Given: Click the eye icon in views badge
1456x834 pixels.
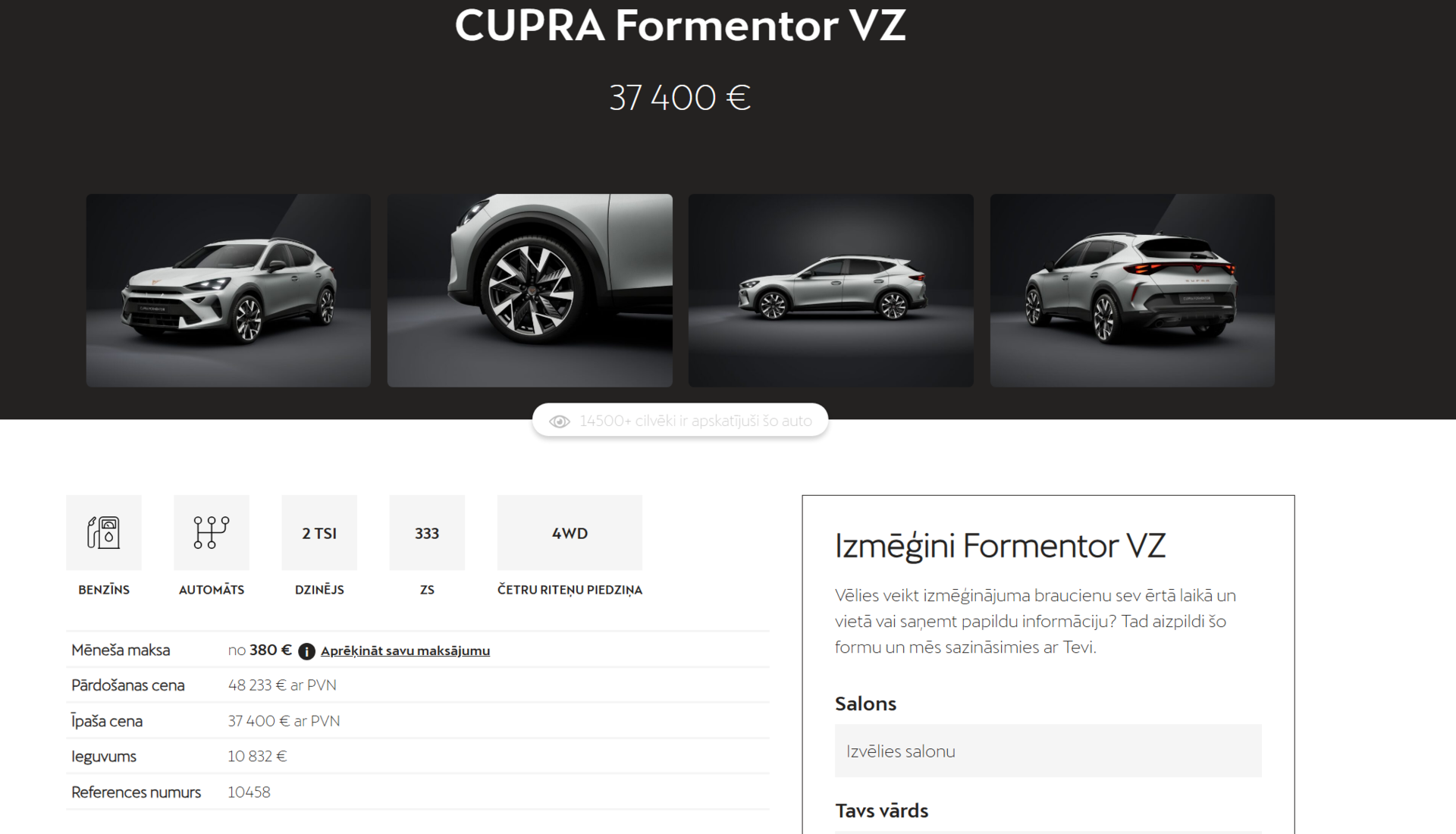Looking at the screenshot, I should [x=560, y=422].
